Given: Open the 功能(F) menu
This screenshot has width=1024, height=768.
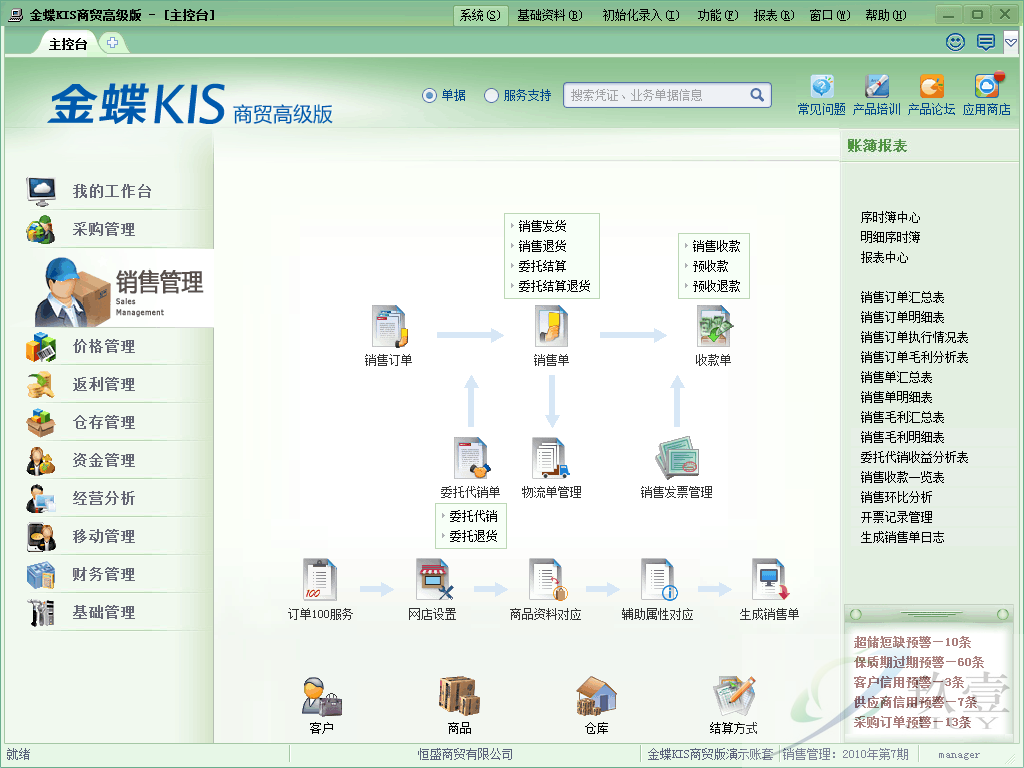Looking at the screenshot, I should coord(718,15).
